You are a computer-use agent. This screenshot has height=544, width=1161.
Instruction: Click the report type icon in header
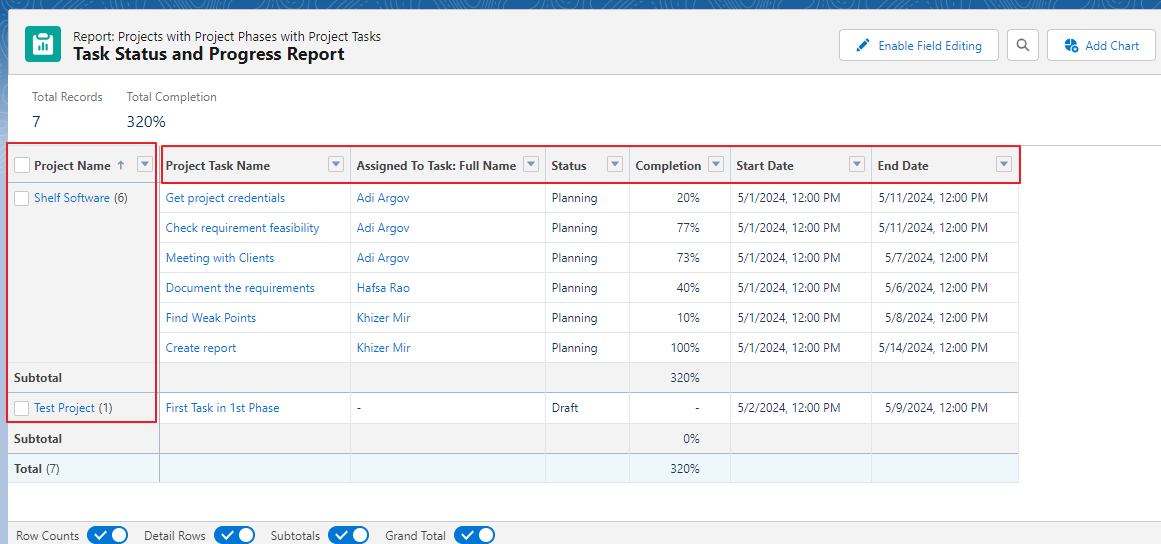point(43,45)
